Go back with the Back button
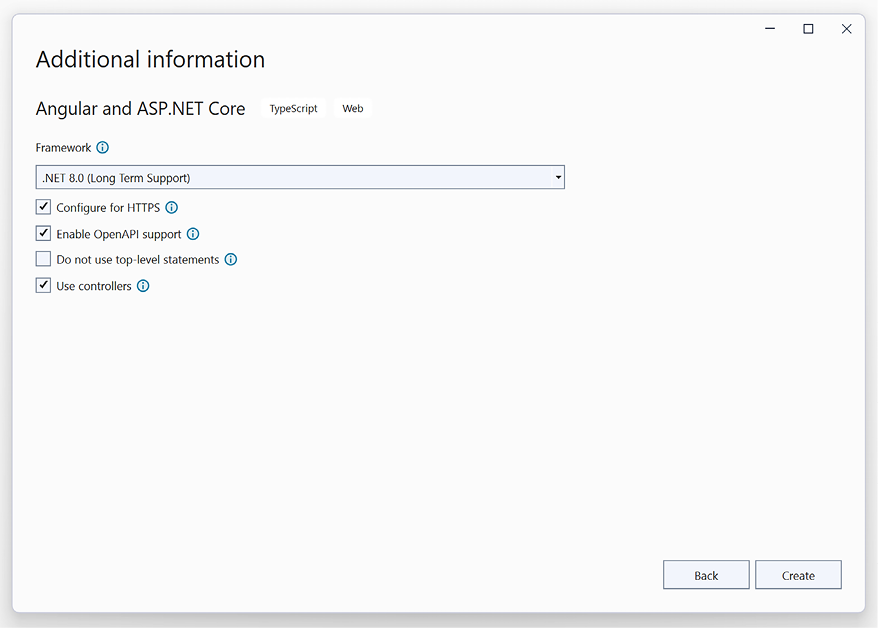 (706, 575)
